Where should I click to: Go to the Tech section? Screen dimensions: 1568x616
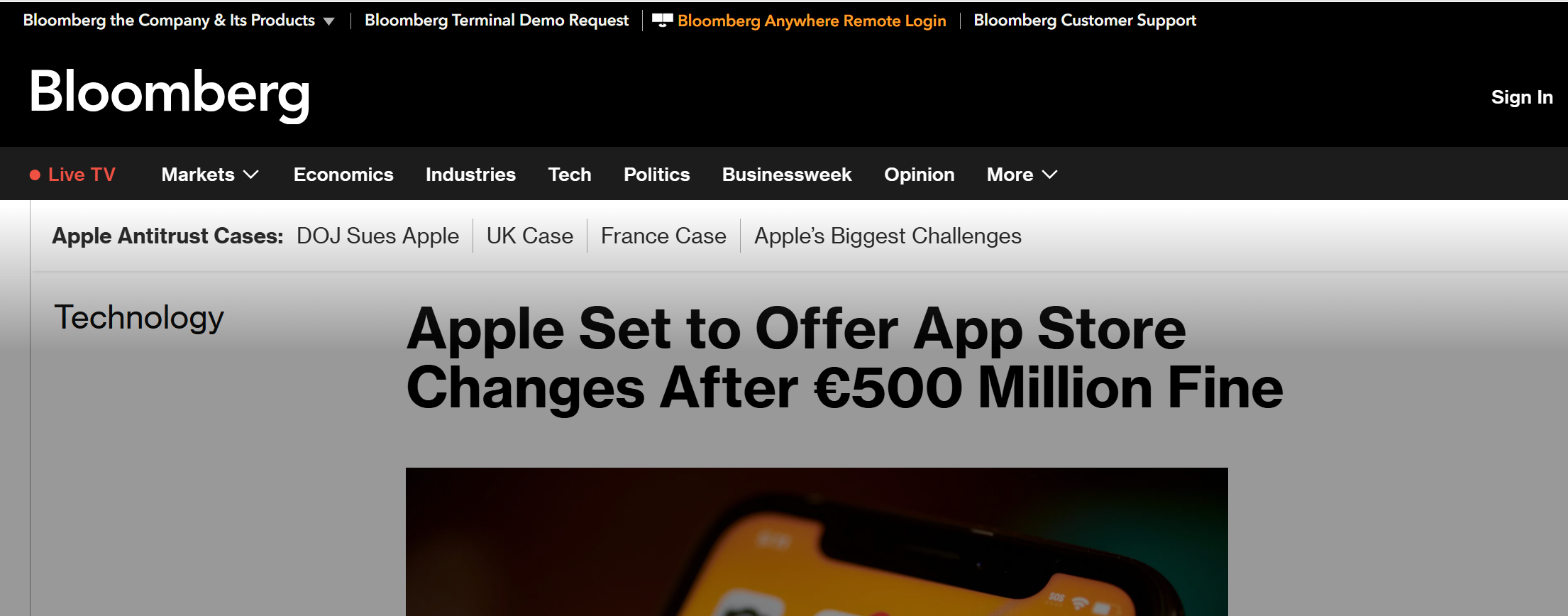570,175
